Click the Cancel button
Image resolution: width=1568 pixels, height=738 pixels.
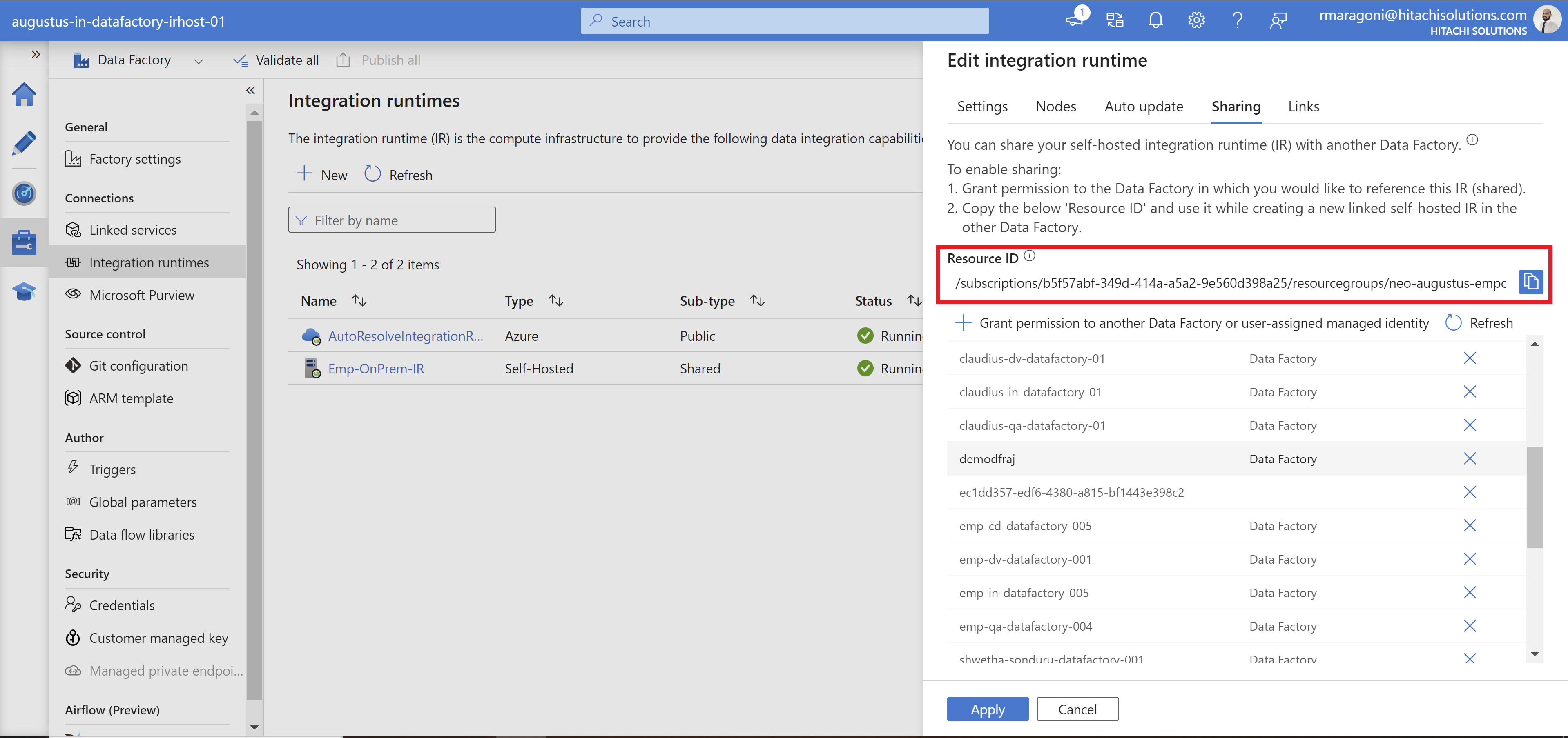(x=1077, y=709)
